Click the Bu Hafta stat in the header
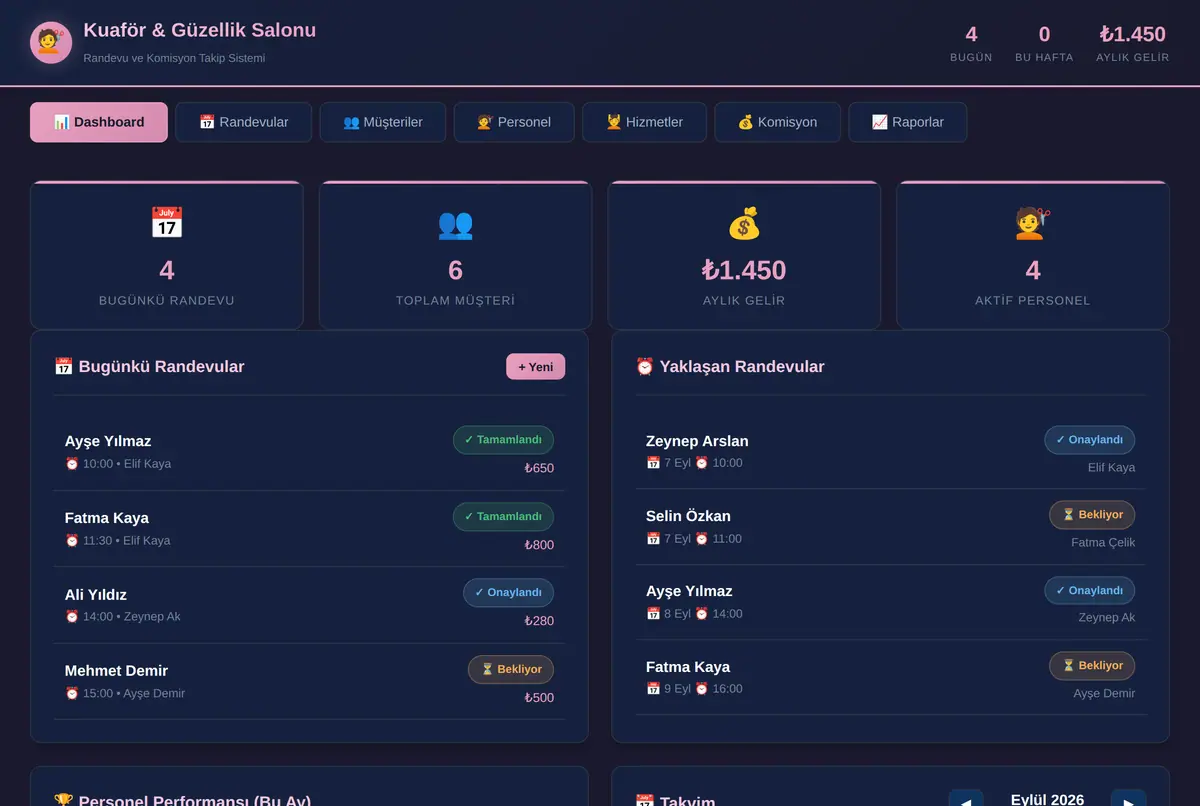This screenshot has width=1200, height=806. click(x=1044, y=43)
